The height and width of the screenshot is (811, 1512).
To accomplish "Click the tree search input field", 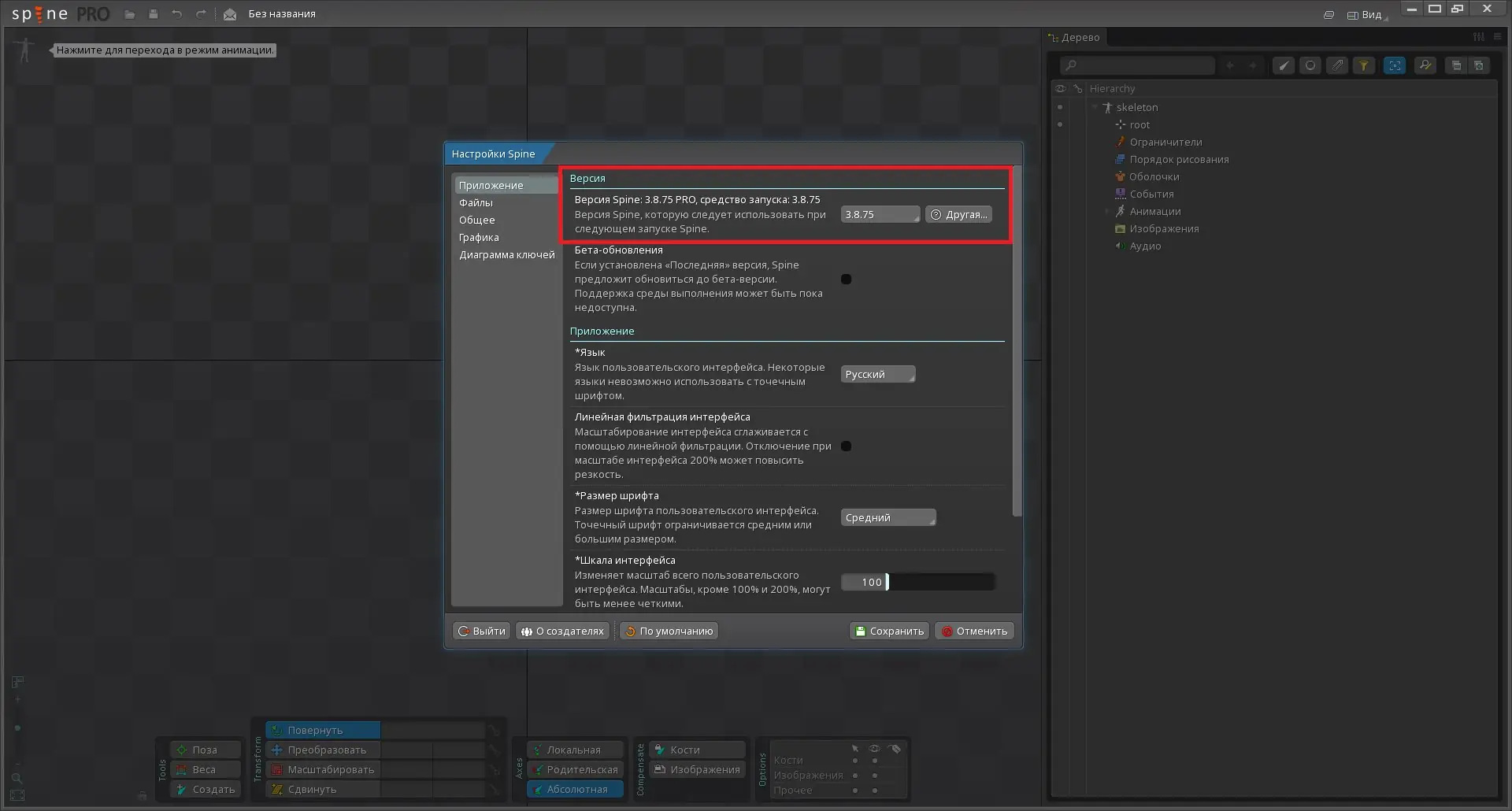I will [1137, 65].
